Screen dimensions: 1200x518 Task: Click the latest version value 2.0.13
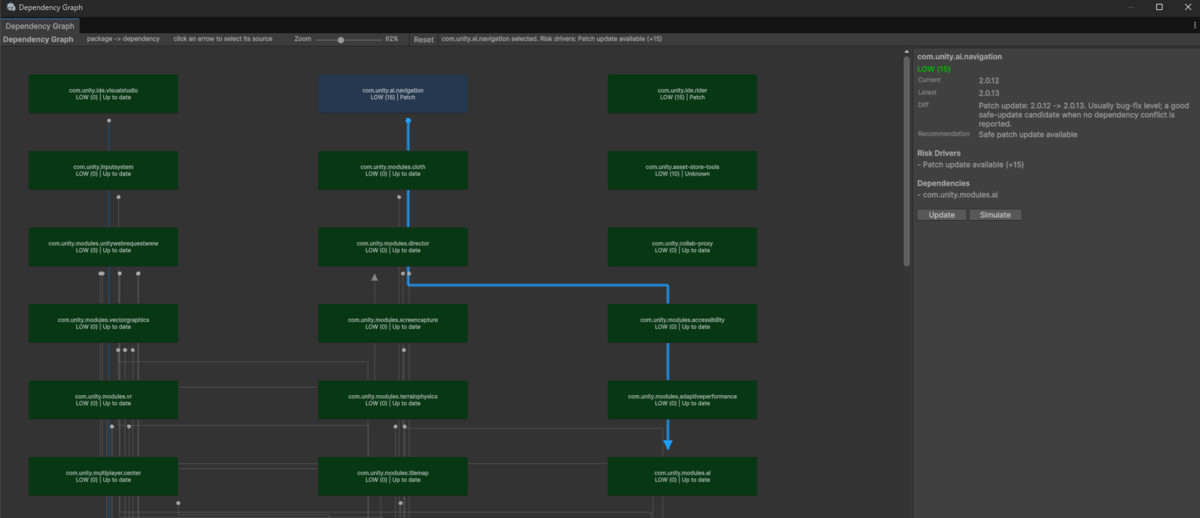989,92
